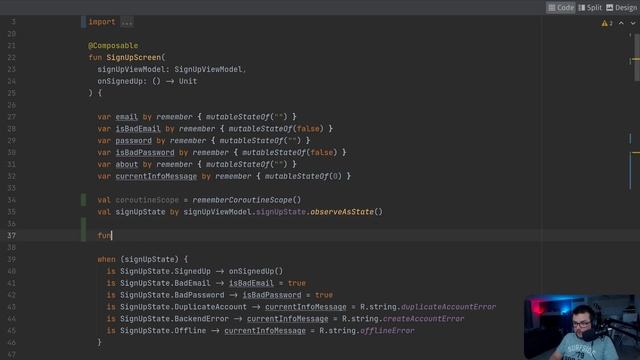Click offlineError string resource

(387, 331)
